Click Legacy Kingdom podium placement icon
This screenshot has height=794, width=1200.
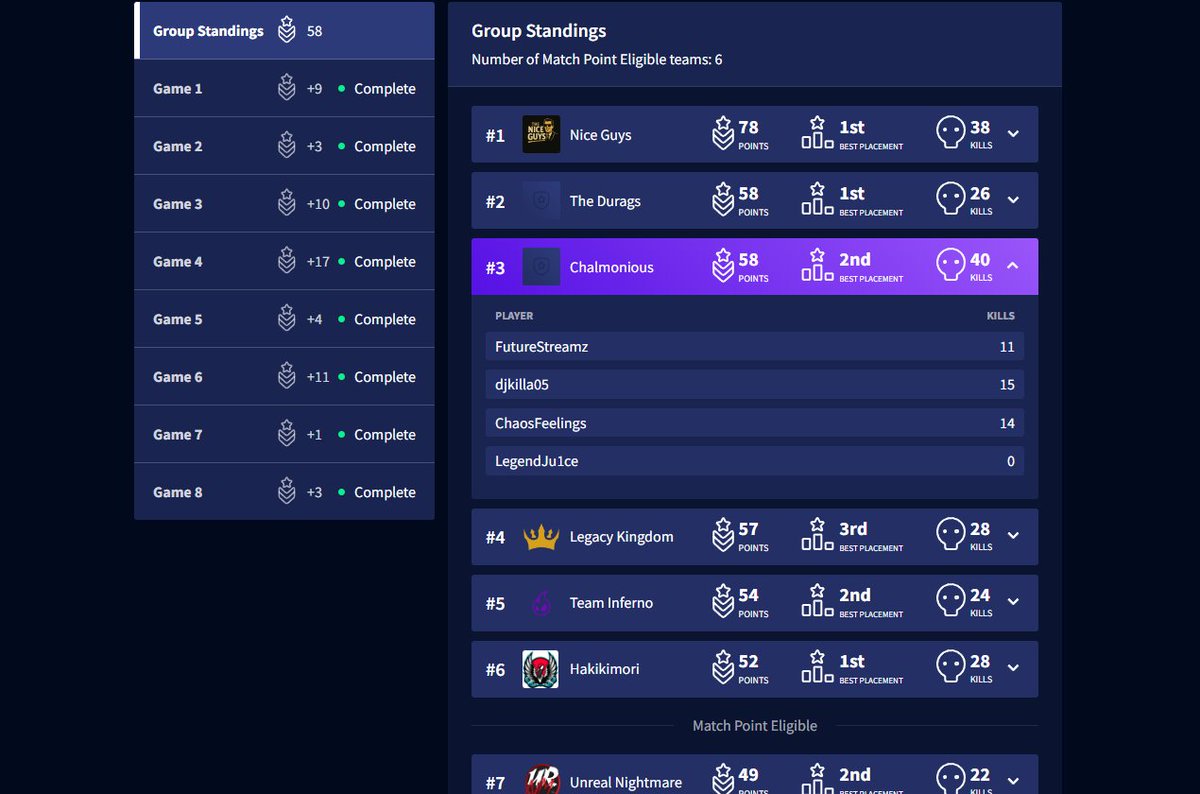pos(817,534)
